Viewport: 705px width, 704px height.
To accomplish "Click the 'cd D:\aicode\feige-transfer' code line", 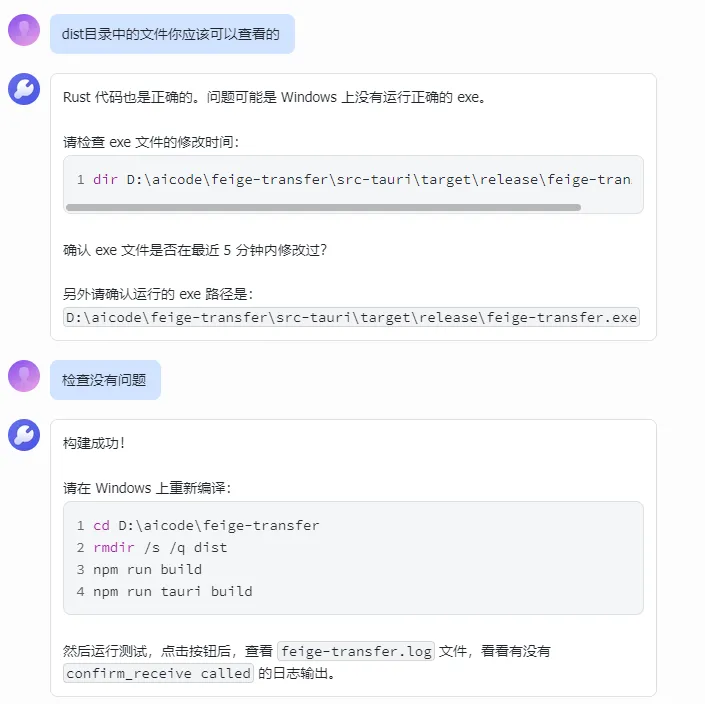I will 198,525.
